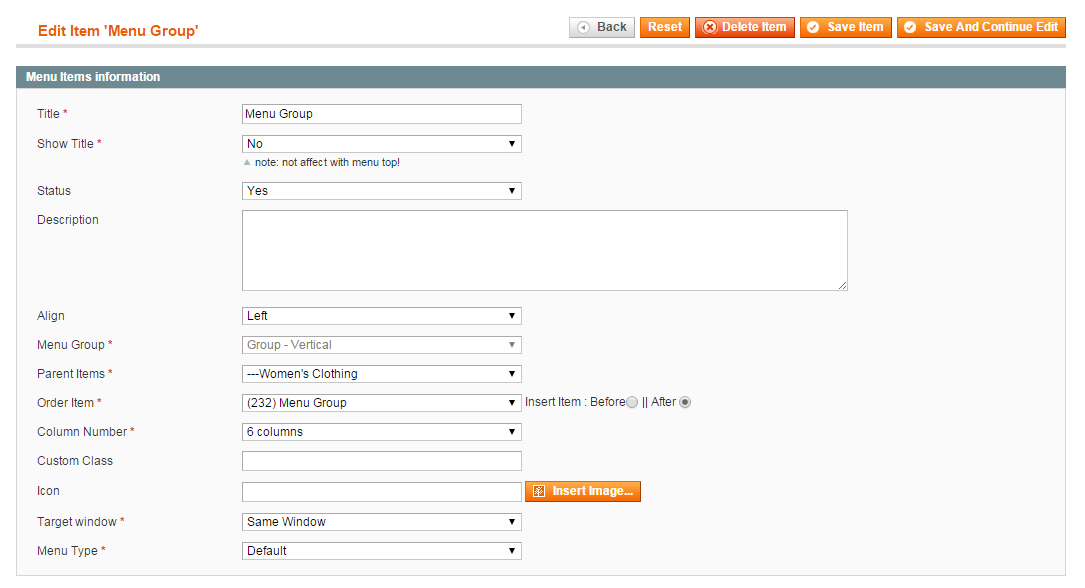Click the 'Icon' field label

48,491
